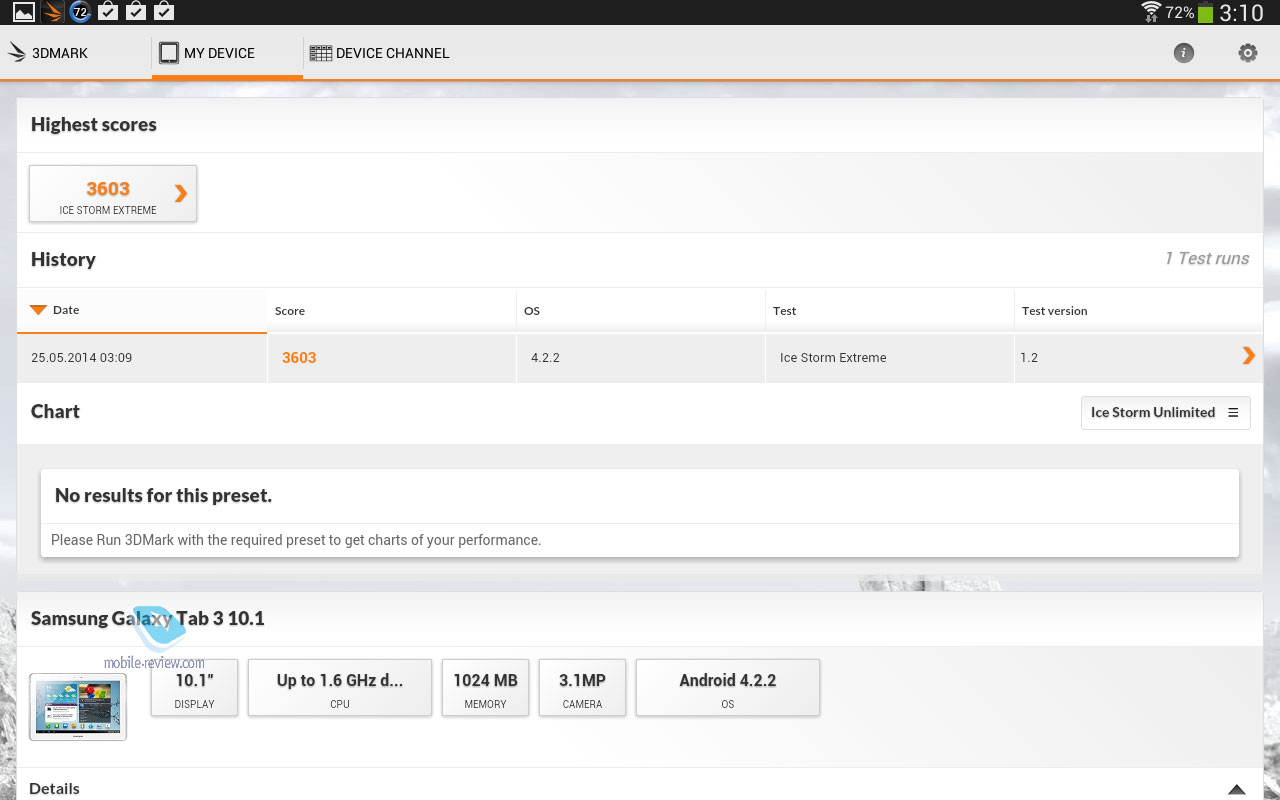Select history date 25.05.2014 03:09

pos(82,357)
